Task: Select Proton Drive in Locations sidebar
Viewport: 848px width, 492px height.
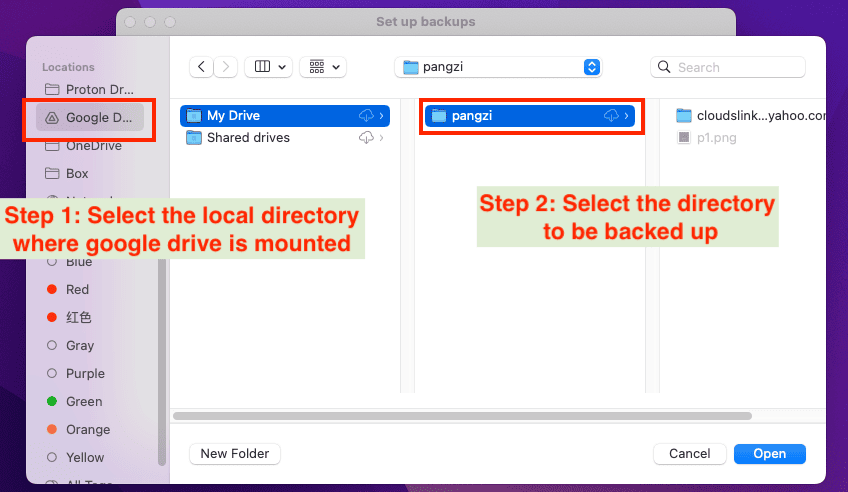Action: 90,89
